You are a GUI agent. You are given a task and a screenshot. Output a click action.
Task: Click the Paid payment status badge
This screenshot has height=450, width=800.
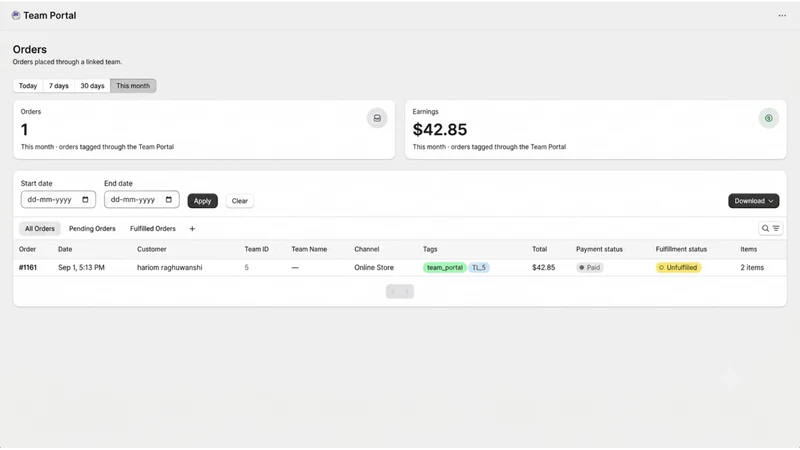coord(589,267)
